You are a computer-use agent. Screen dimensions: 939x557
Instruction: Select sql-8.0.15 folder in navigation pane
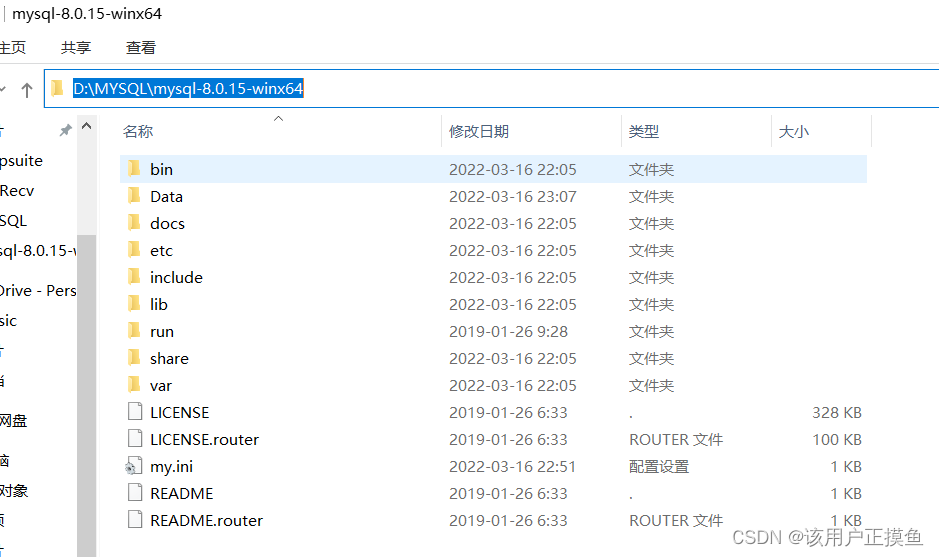pyautogui.click(x=38, y=250)
